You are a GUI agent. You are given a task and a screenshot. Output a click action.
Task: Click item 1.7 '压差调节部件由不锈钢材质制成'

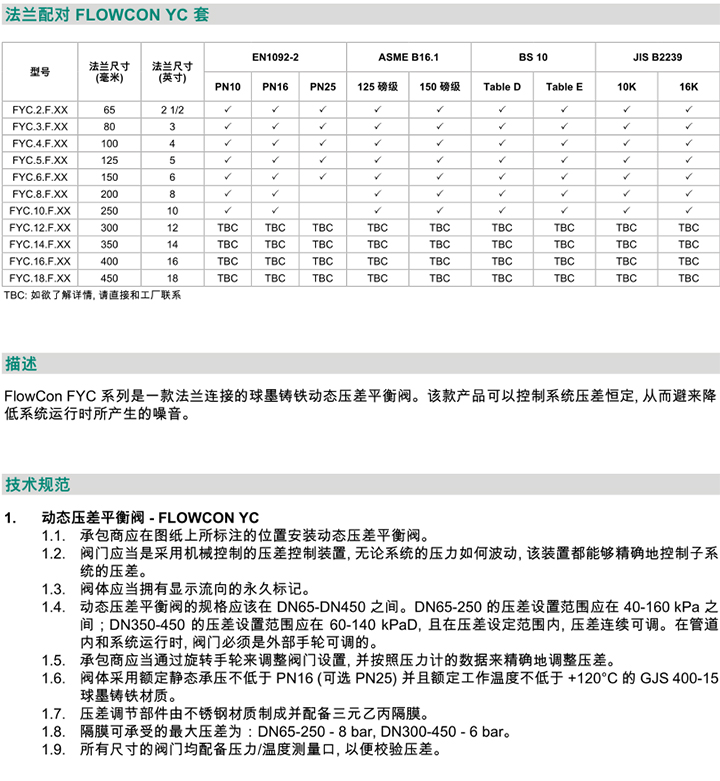pos(255,714)
